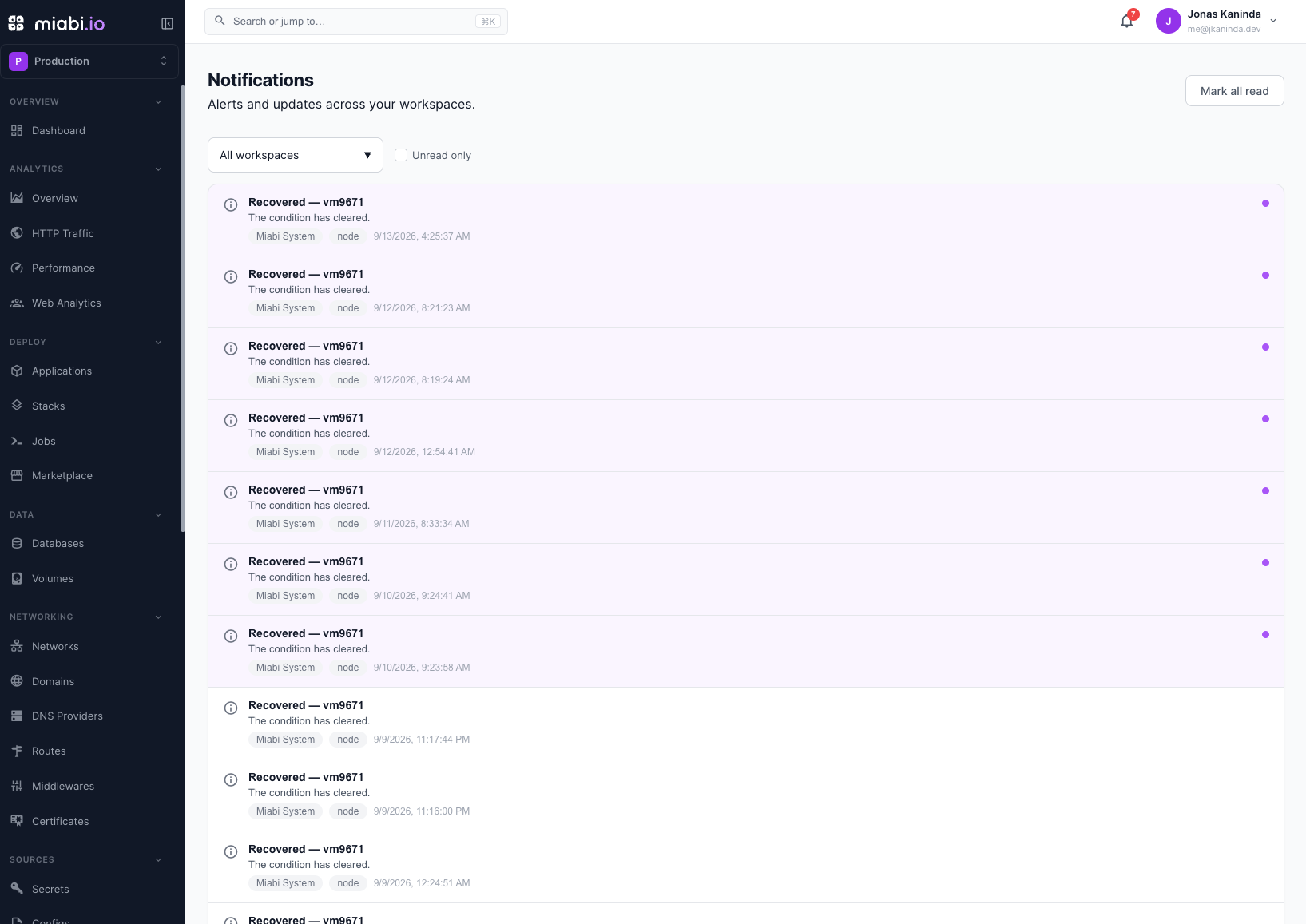The width and height of the screenshot is (1306, 924).
Task: Open the Jonas Kaninda account menu
Action: [x=1217, y=22]
